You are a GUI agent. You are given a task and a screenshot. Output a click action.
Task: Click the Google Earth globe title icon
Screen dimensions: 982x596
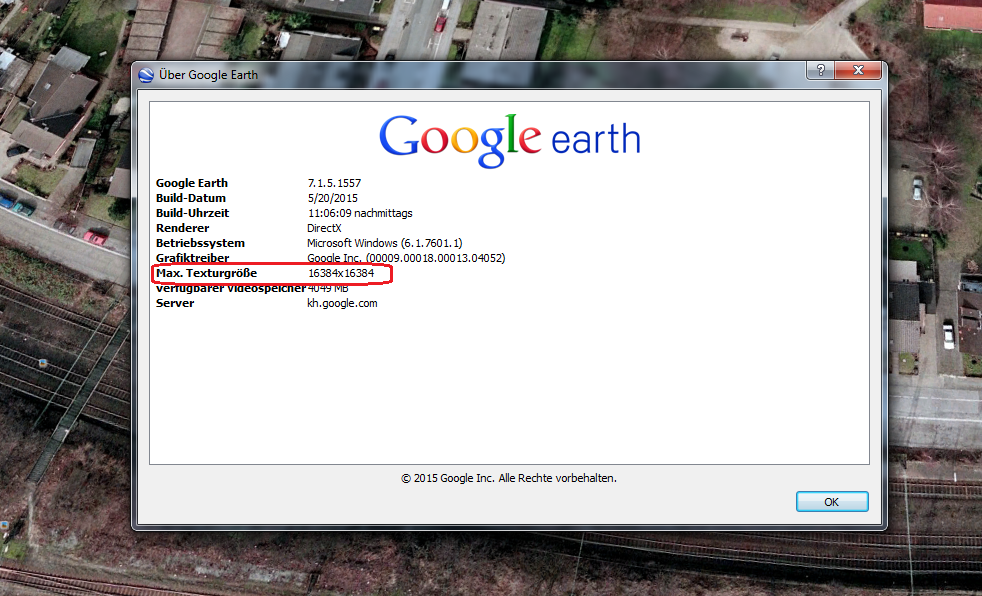[x=146, y=75]
